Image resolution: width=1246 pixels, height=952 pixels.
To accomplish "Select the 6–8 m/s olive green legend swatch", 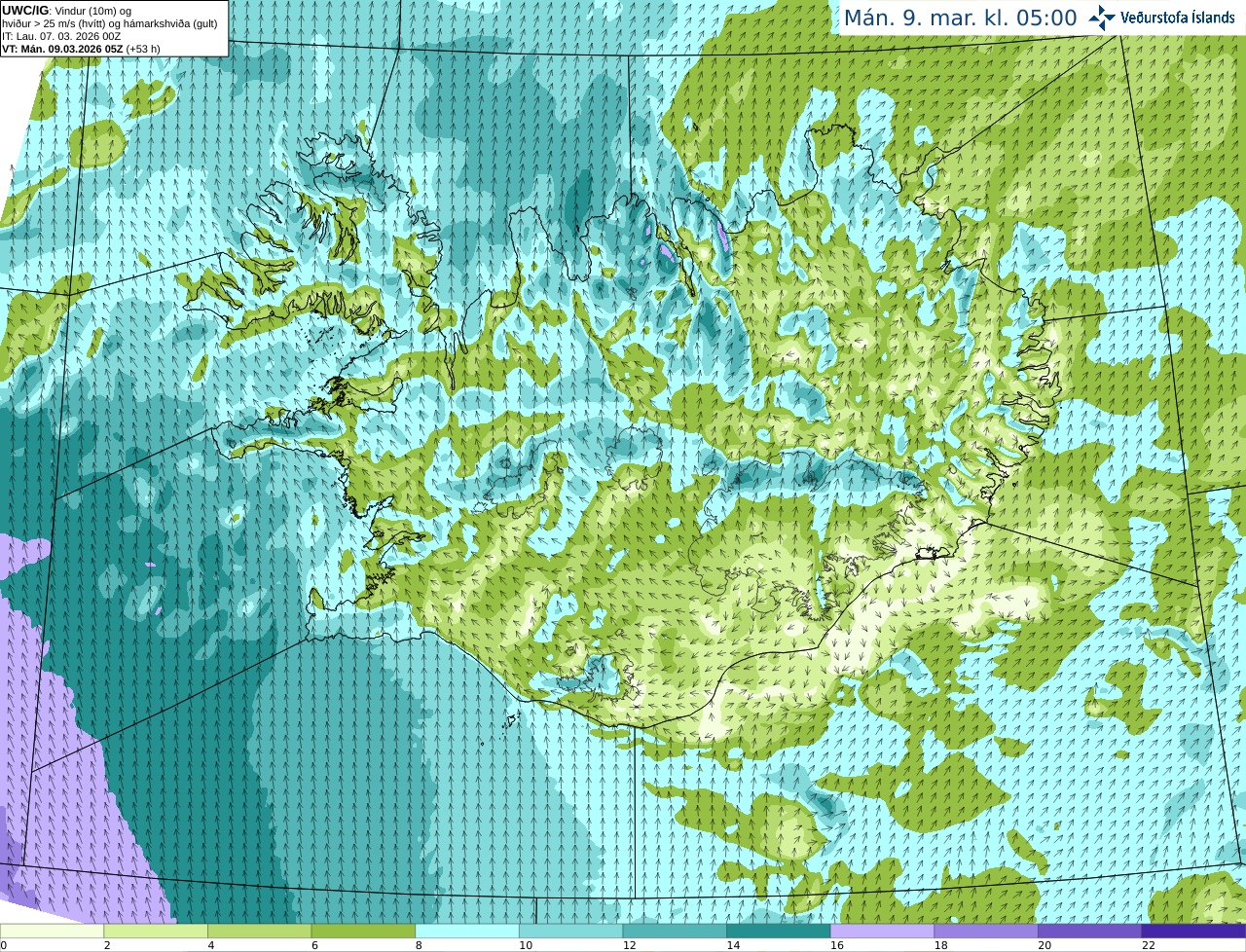I will click(x=363, y=931).
